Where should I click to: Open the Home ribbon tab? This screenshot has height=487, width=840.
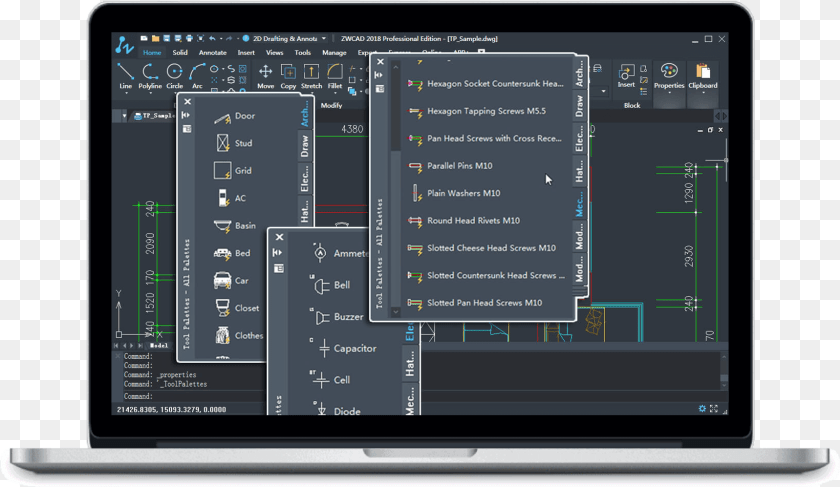point(152,53)
